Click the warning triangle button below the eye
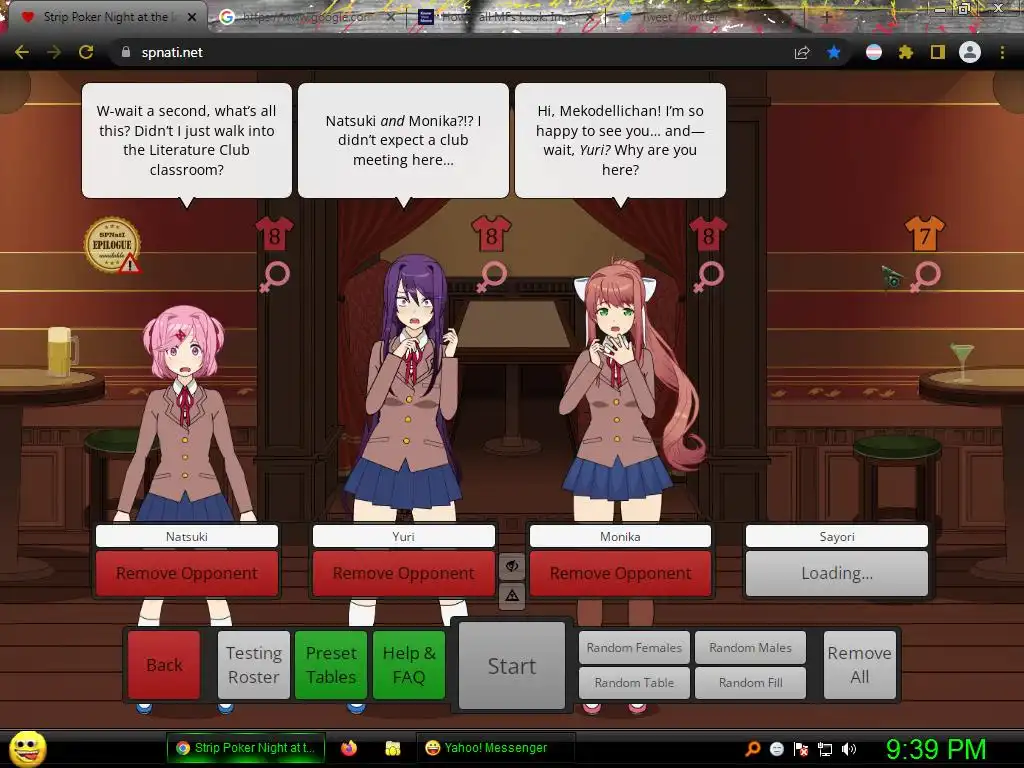The width and height of the screenshot is (1024, 768). pos(512,596)
